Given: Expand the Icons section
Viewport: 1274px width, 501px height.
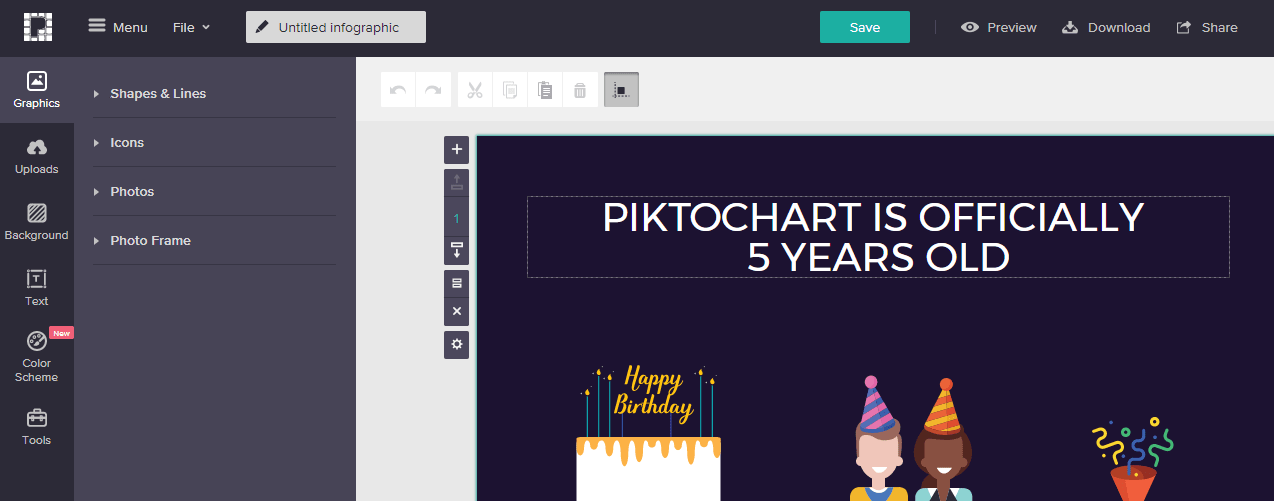Looking at the screenshot, I should coord(214,142).
